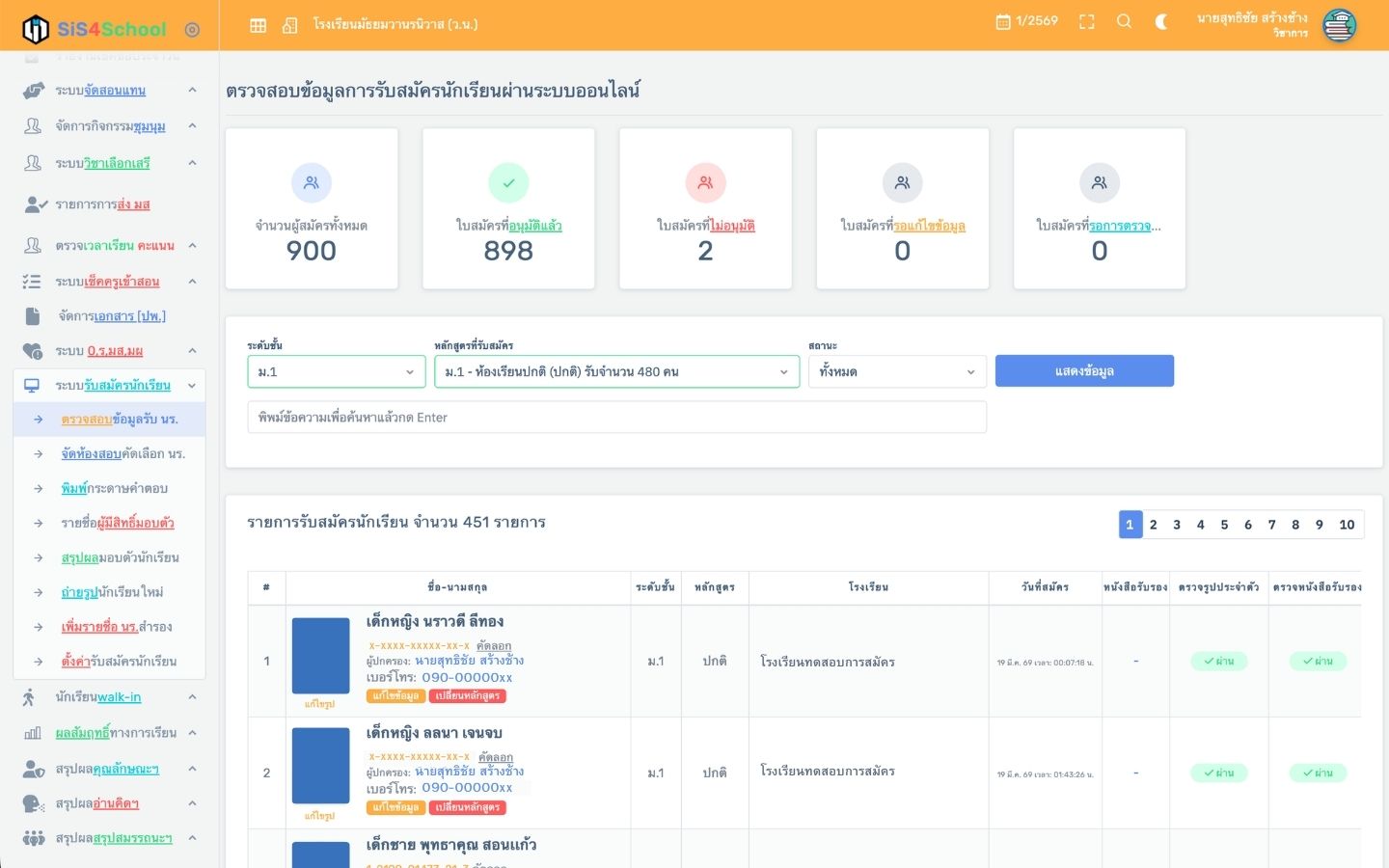
Task: Click แก้ไขข้อมูล button for ลลนา เจนจบ
Action: [x=395, y=807]
